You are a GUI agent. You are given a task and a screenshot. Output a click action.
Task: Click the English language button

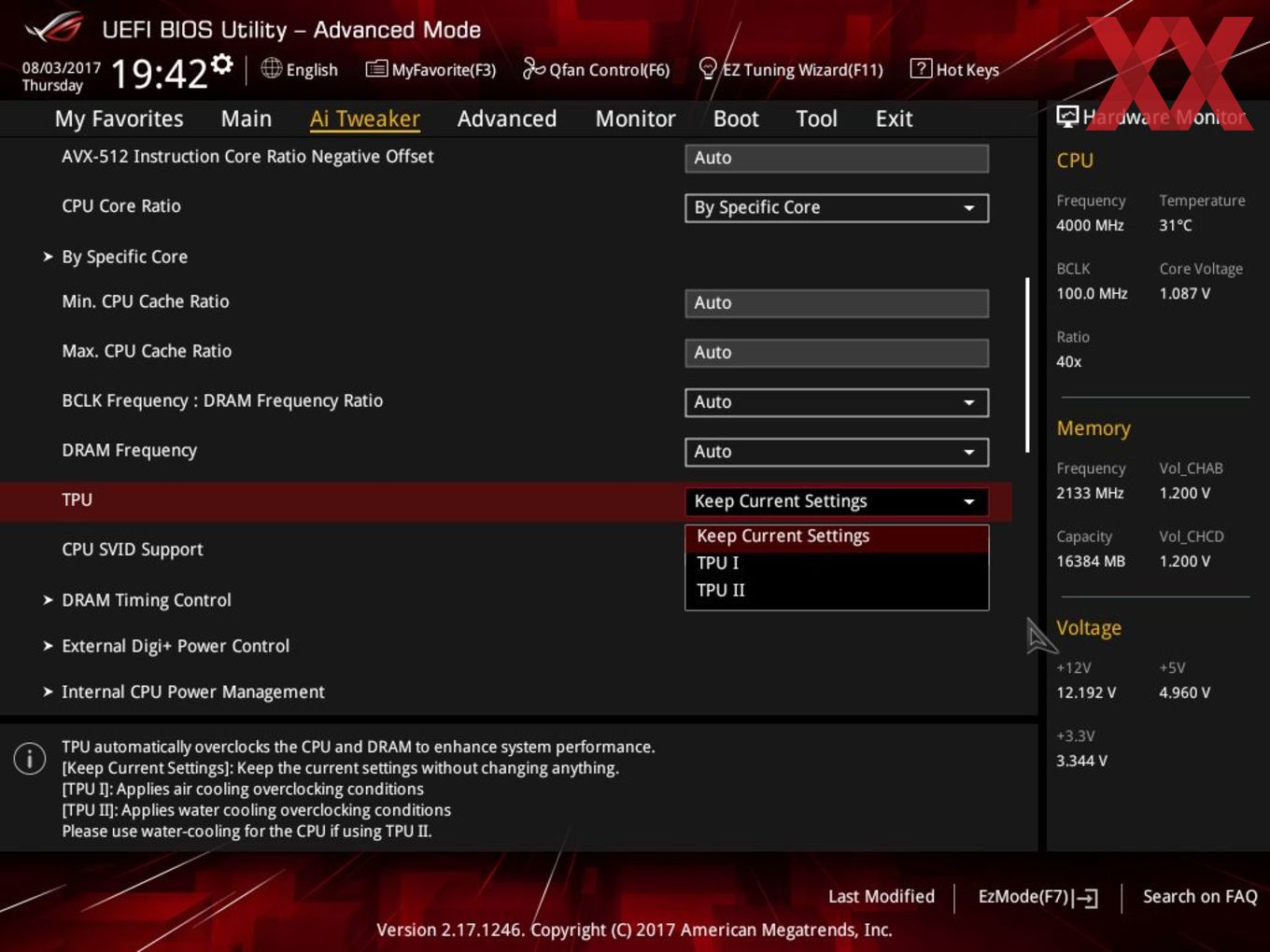click(x=299, y=69)
